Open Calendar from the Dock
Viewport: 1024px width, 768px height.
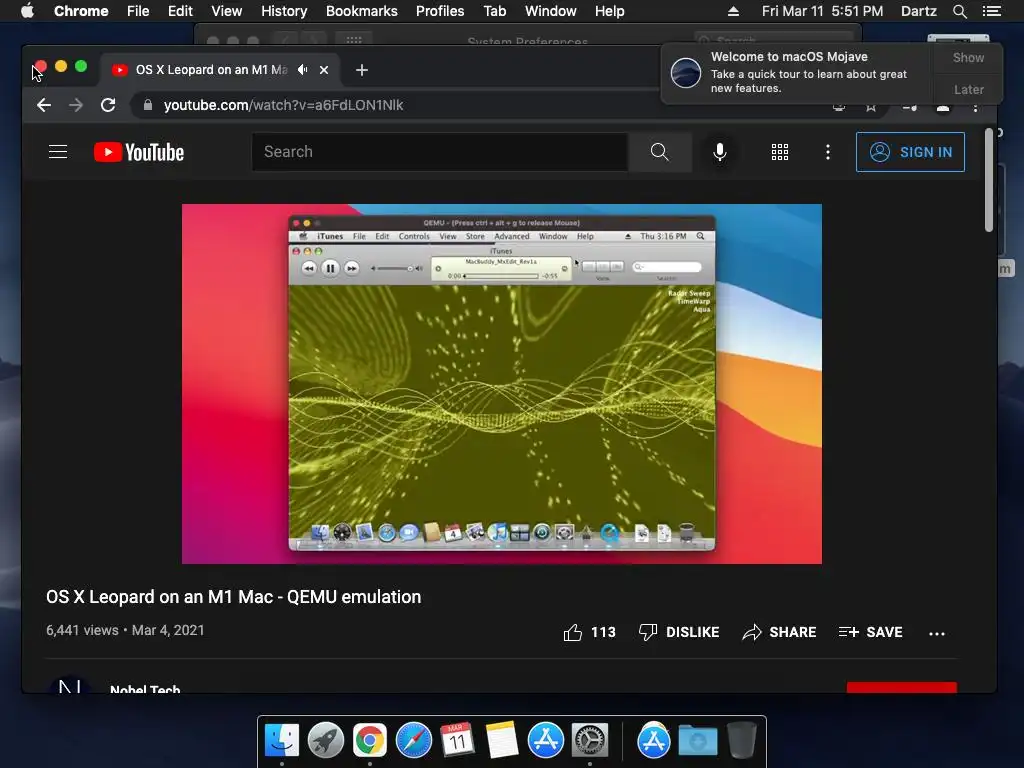[x=457, y=741]
